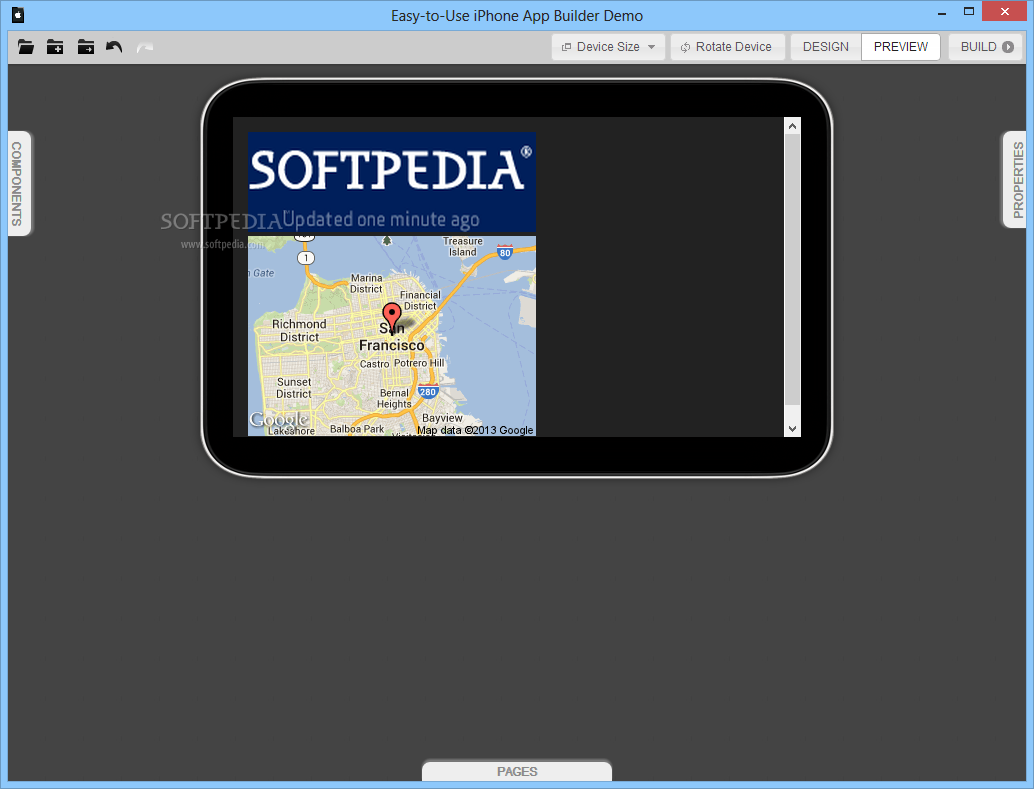Click 'Richmond District' label on the map
The image size is (1034, 789).
pyautogui.click(x=299, y=331)
